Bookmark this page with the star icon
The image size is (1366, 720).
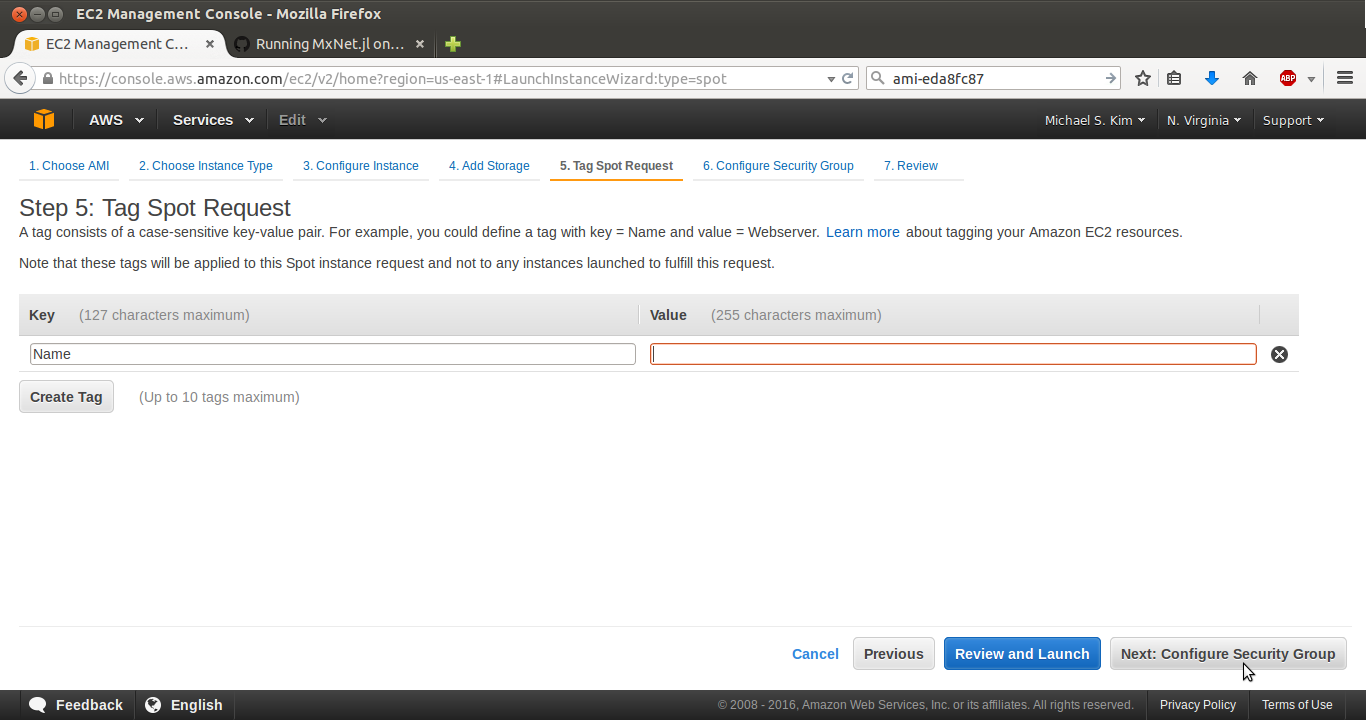1143,78
